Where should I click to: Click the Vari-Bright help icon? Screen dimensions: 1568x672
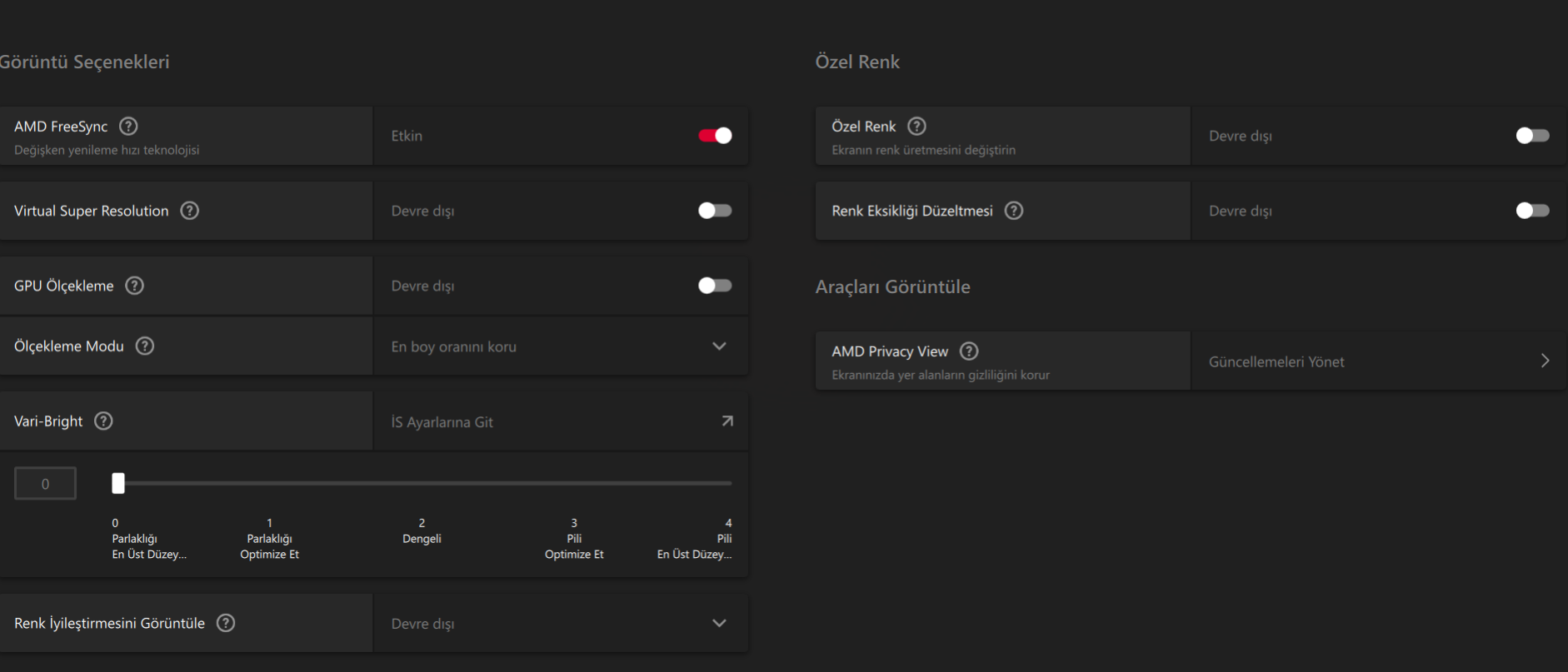coord(103,421)
